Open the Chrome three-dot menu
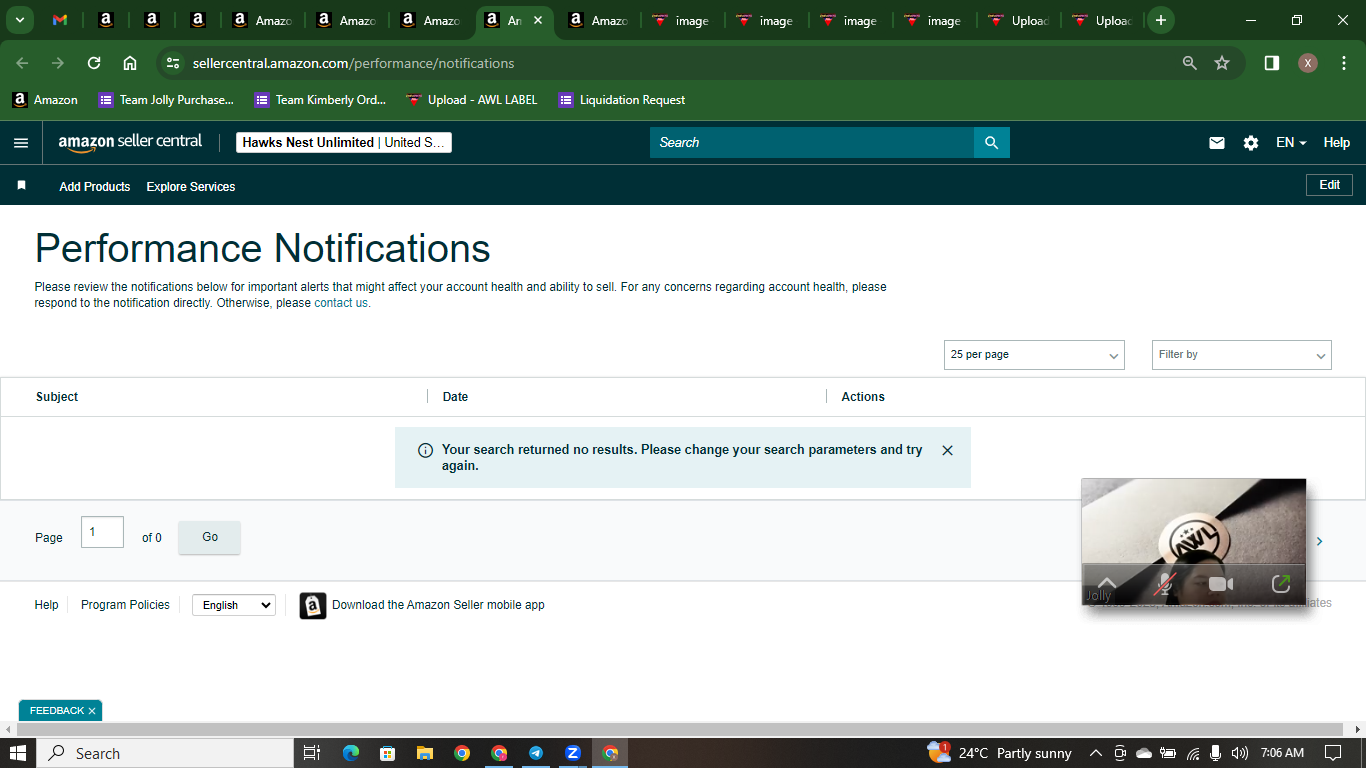 (1344, 63)
